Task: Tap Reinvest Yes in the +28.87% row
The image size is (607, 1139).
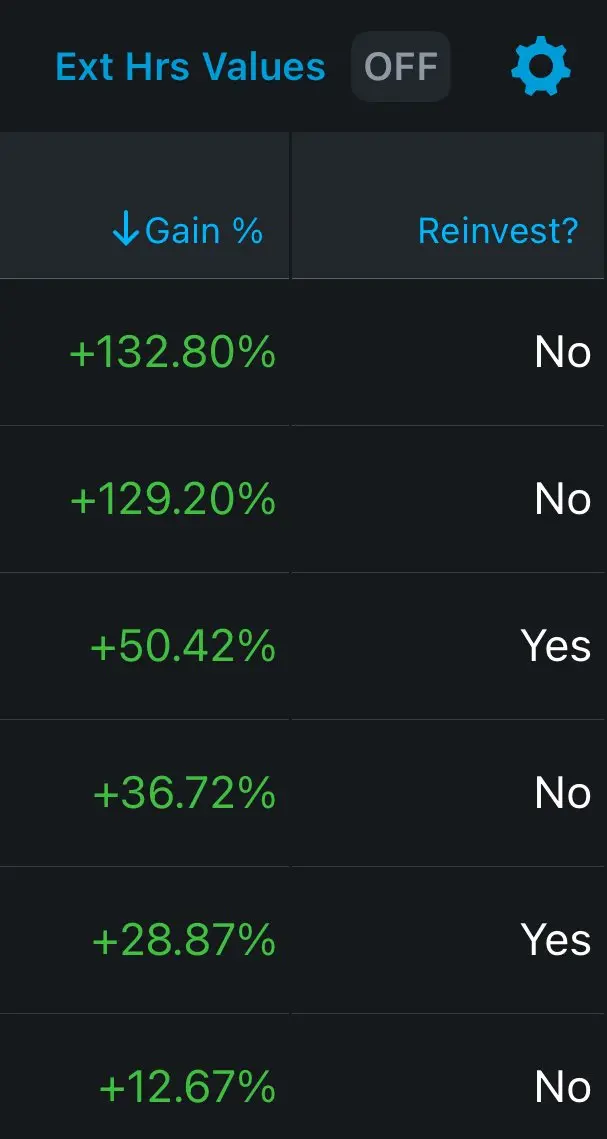Action: tap(556, 940)
